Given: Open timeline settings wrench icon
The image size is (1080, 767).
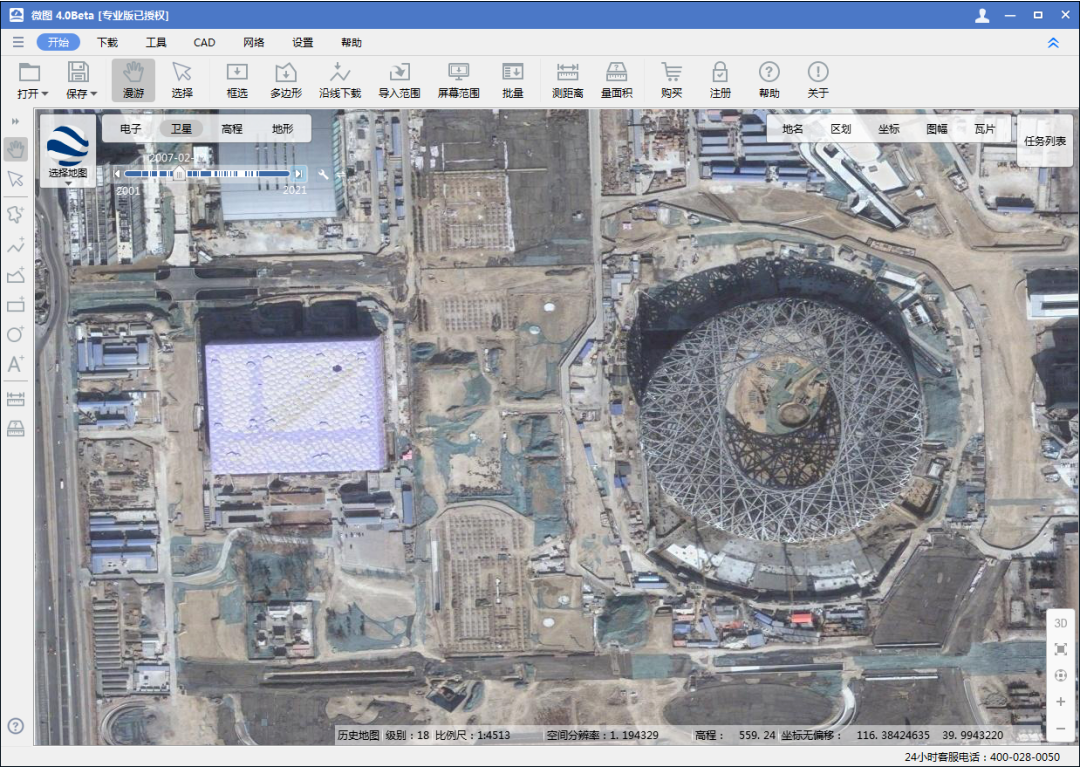Looking at the screenshot, I should pos(324,174).
